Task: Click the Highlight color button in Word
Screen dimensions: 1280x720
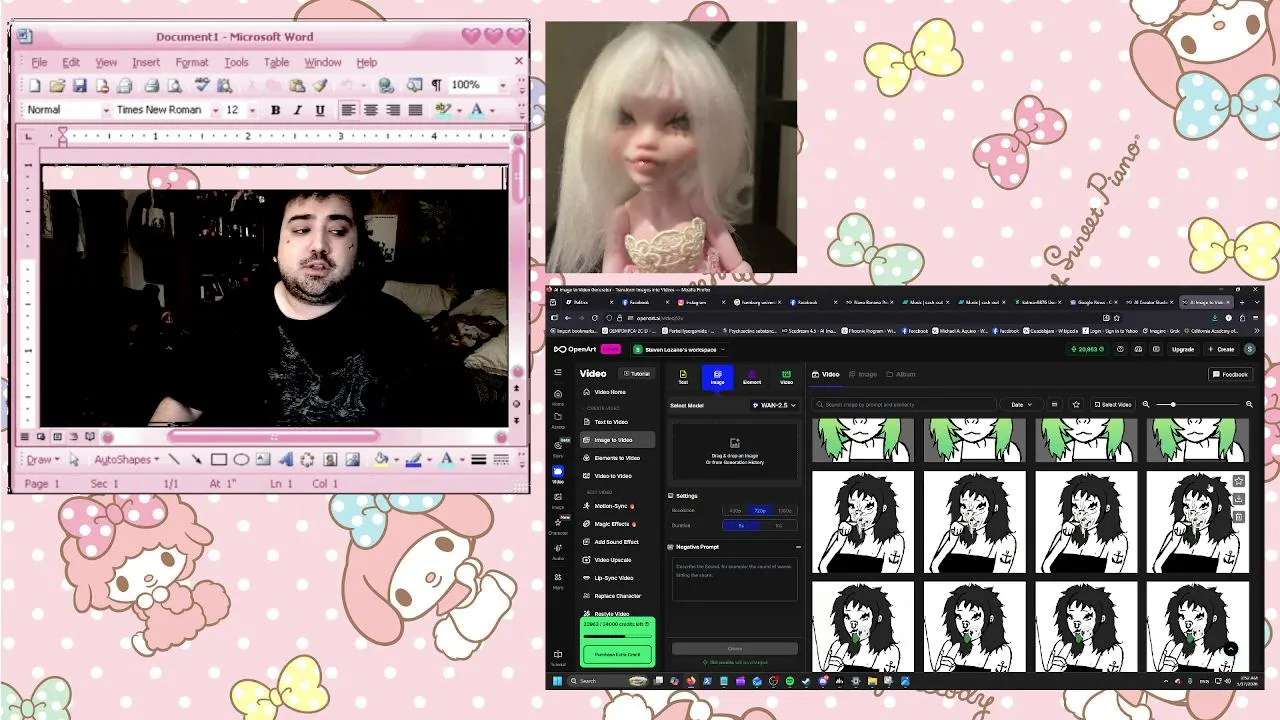Action: (443, 110)
